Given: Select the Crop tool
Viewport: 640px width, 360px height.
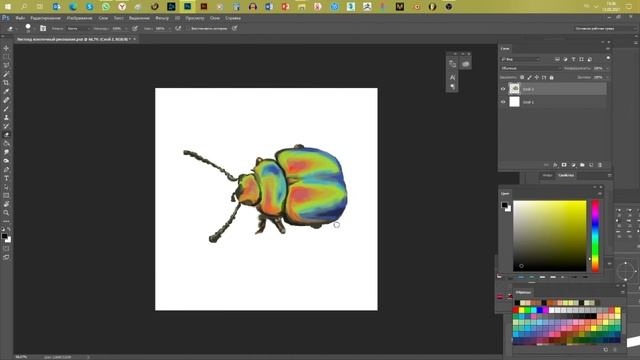Looking at the screenshot, I should click(6, 82).
